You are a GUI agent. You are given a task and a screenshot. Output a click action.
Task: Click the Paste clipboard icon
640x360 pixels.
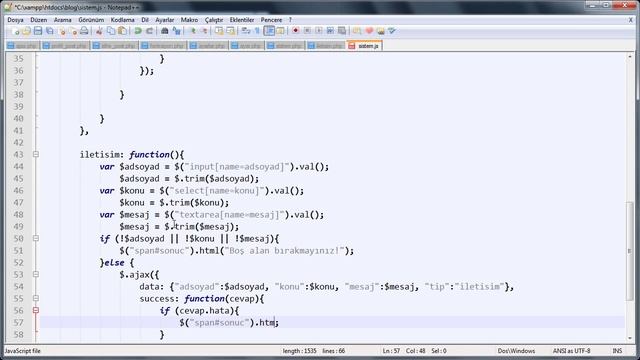(x=122, y=31)
